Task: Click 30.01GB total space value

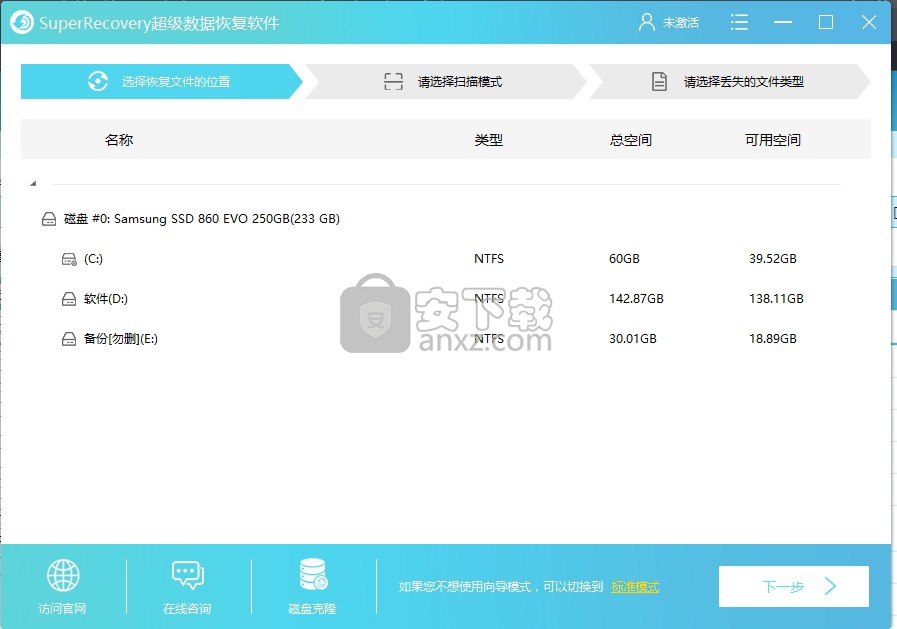Action: point(633,339)
